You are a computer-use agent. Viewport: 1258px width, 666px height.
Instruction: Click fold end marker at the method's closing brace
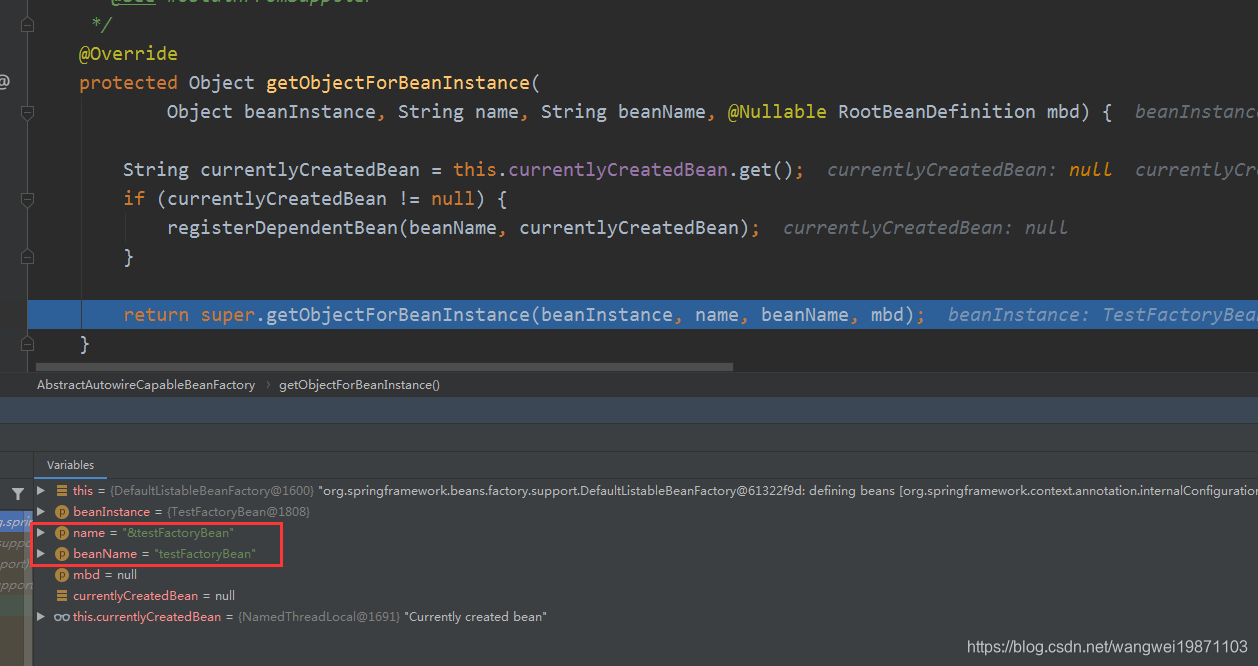pyautogui.click(x=27, y=344)
